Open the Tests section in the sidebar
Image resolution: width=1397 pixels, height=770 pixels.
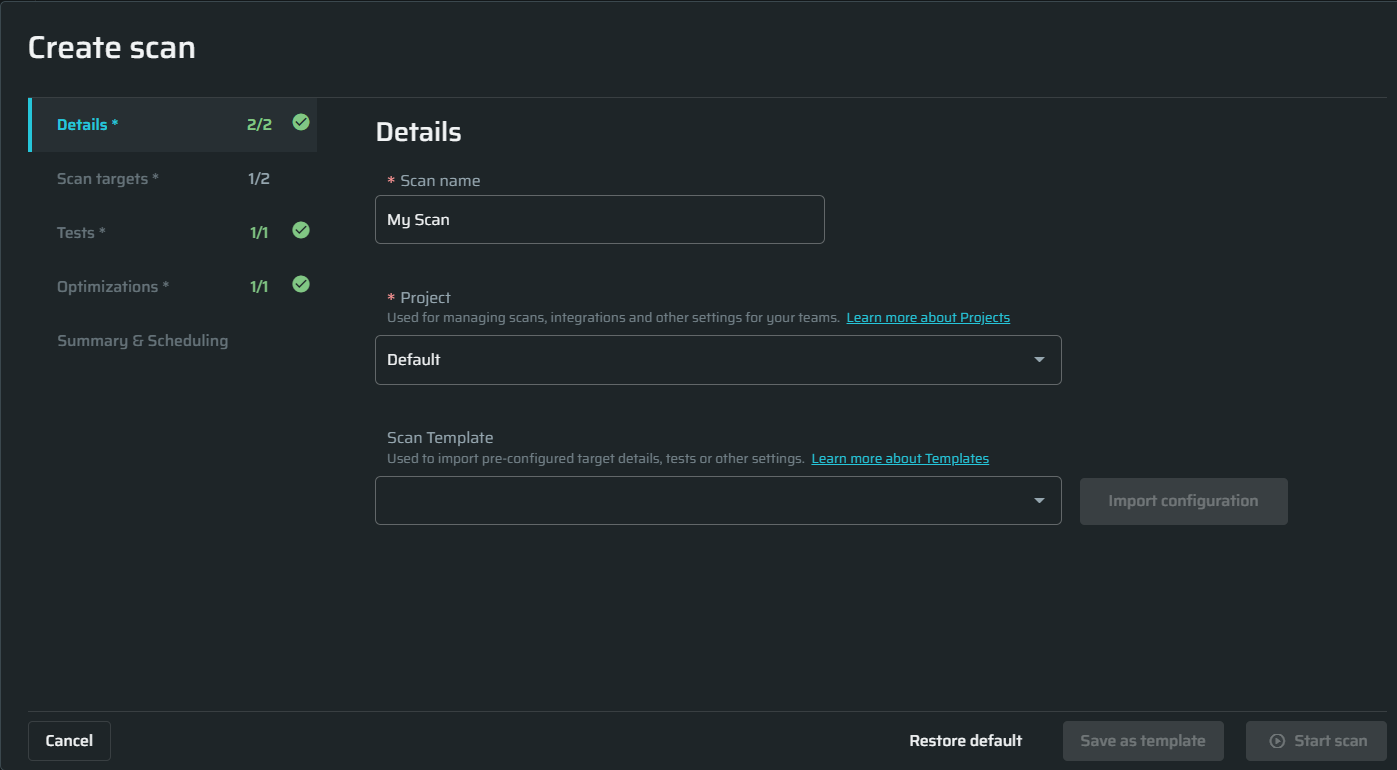point(80,231)
